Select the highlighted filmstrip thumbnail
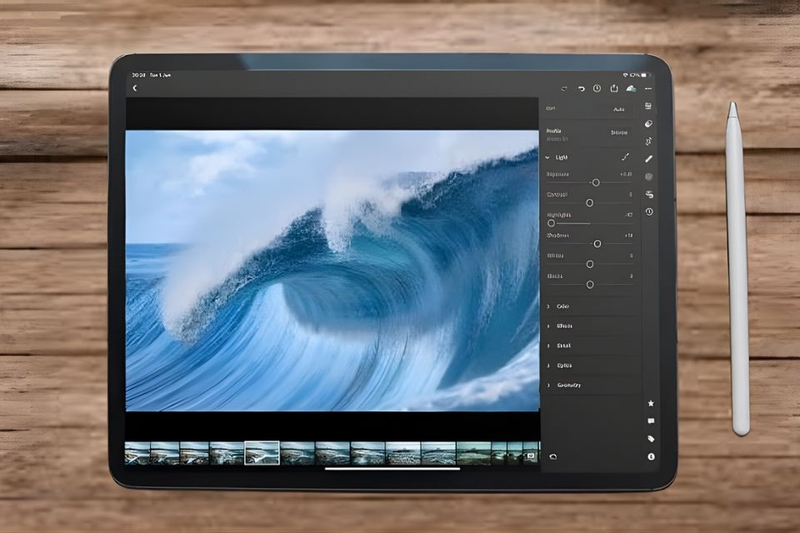The image size is (800, 533). (262, 453)
